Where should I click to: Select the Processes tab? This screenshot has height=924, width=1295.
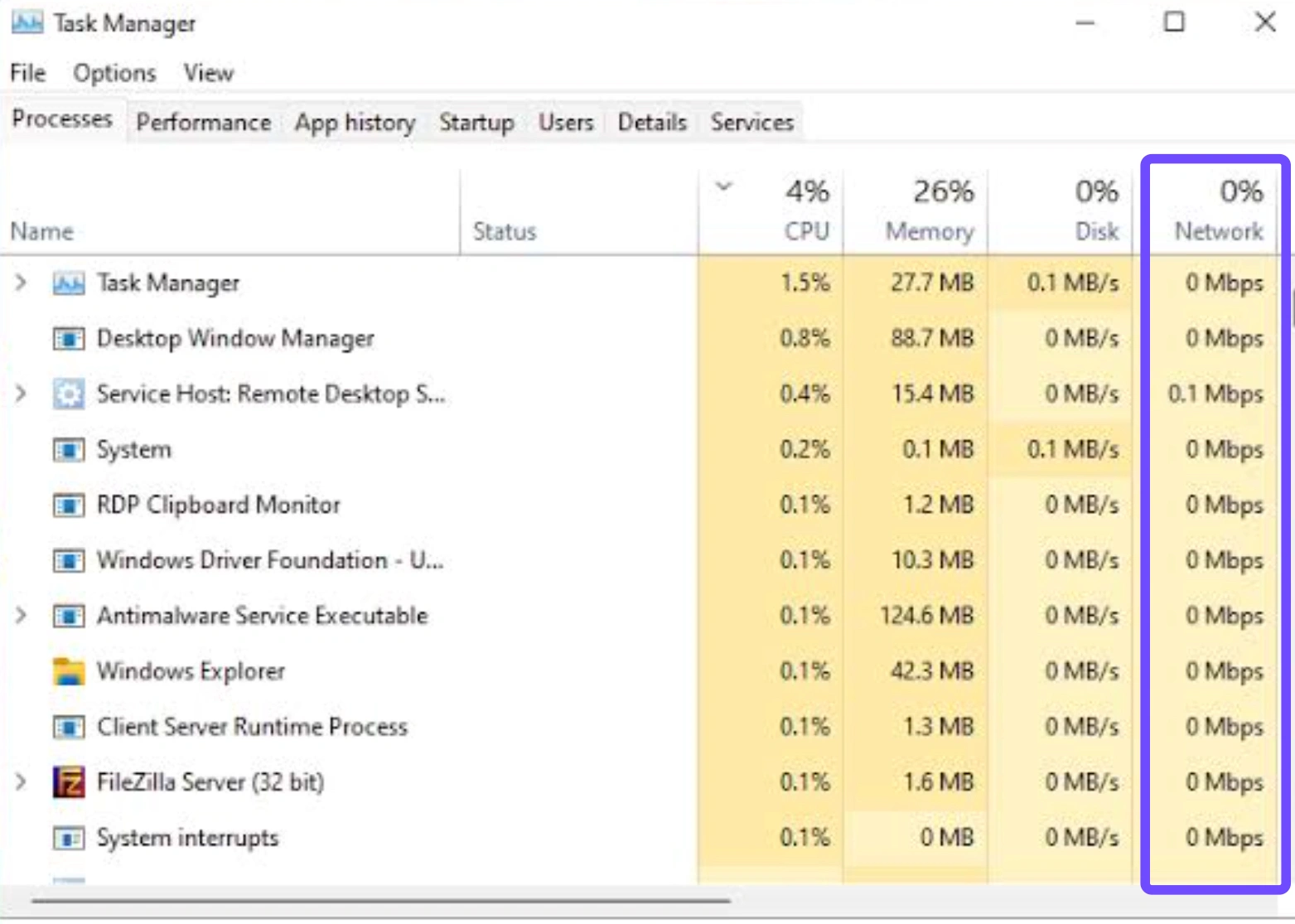[x=62, y=119]
